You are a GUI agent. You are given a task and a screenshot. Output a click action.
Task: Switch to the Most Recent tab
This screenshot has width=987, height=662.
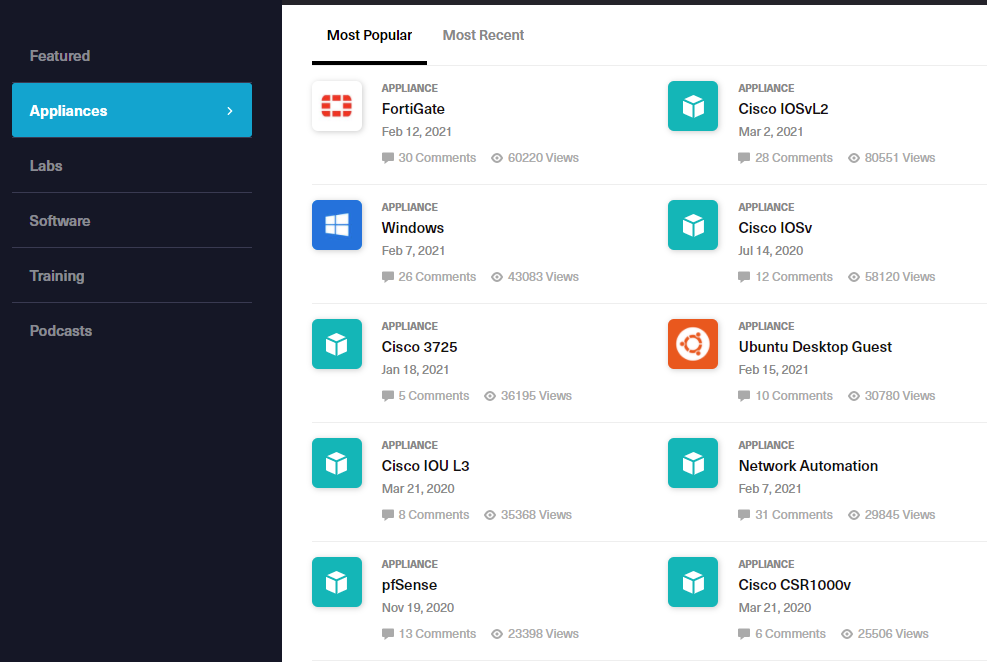point(483,35)
